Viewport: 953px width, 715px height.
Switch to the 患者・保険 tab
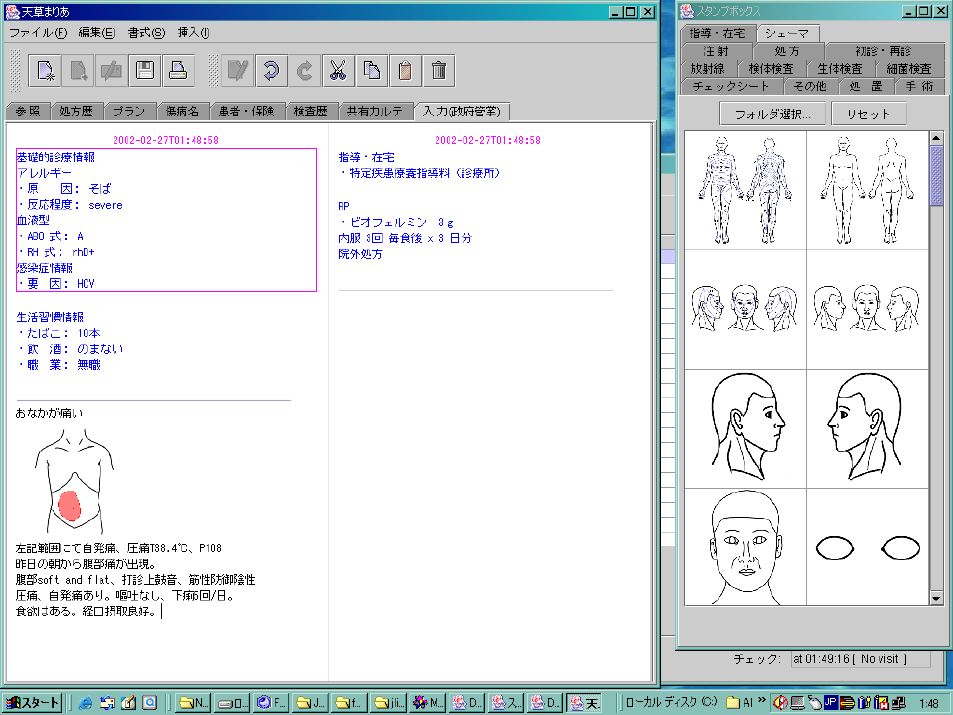pos(246,110)
